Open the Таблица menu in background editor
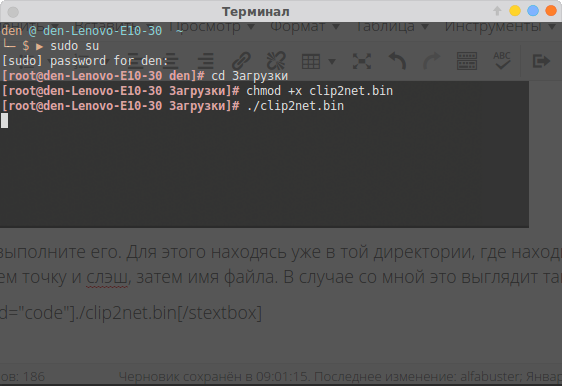 [391, 27]
